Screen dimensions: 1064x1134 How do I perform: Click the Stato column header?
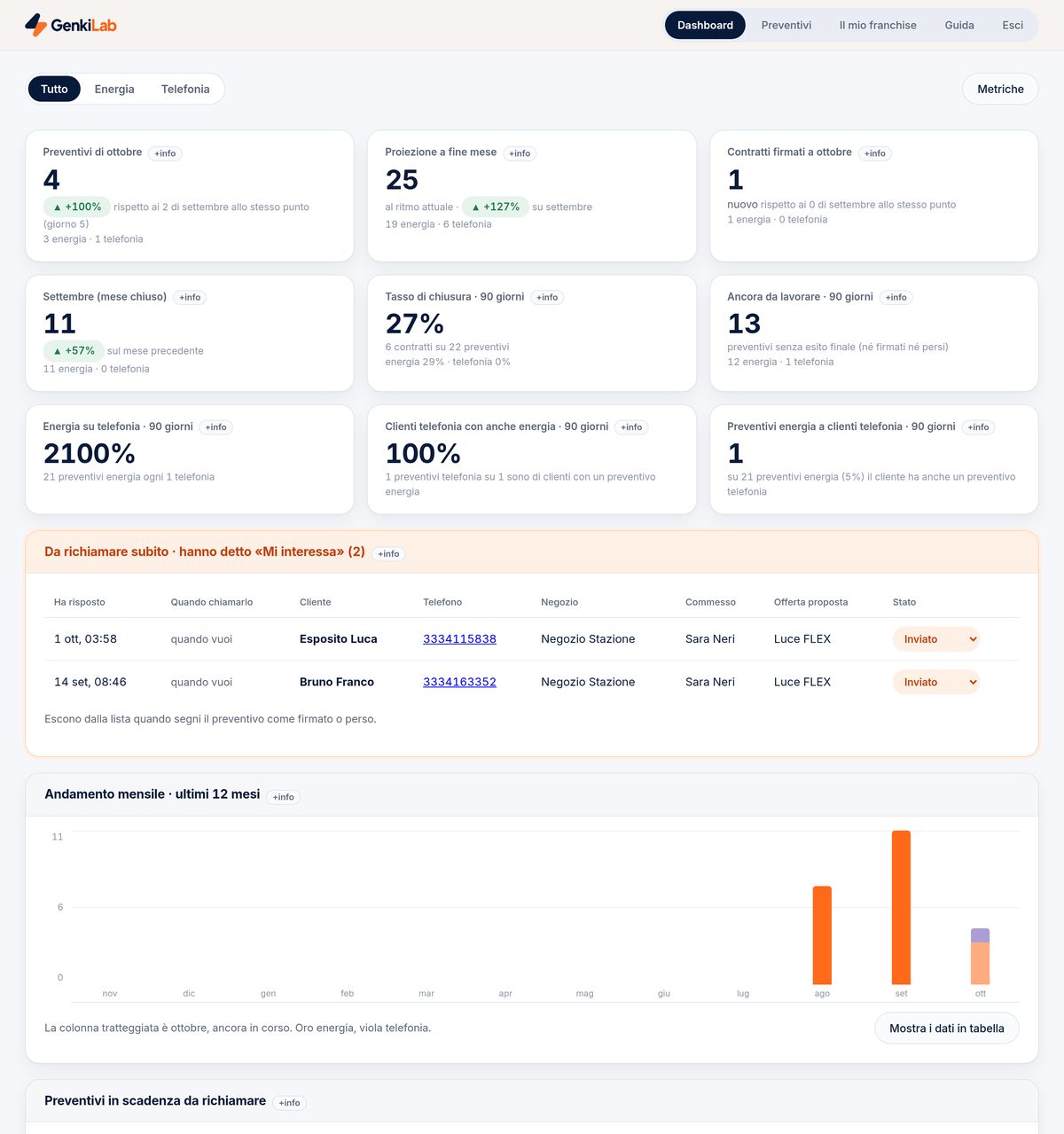click(904, 602)
